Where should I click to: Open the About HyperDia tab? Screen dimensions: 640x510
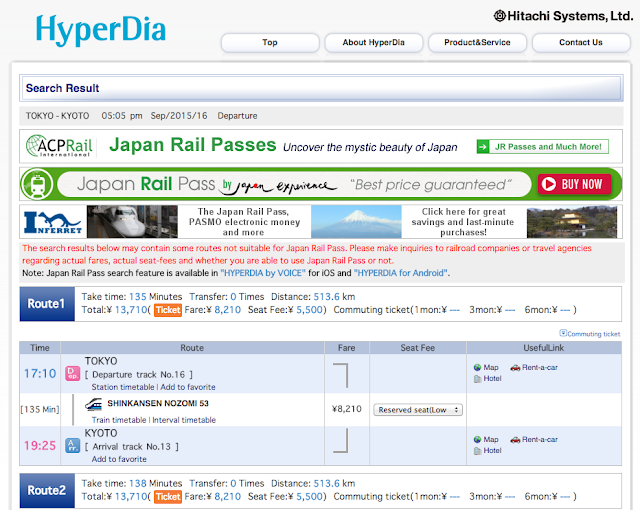[x=373, y=42]
